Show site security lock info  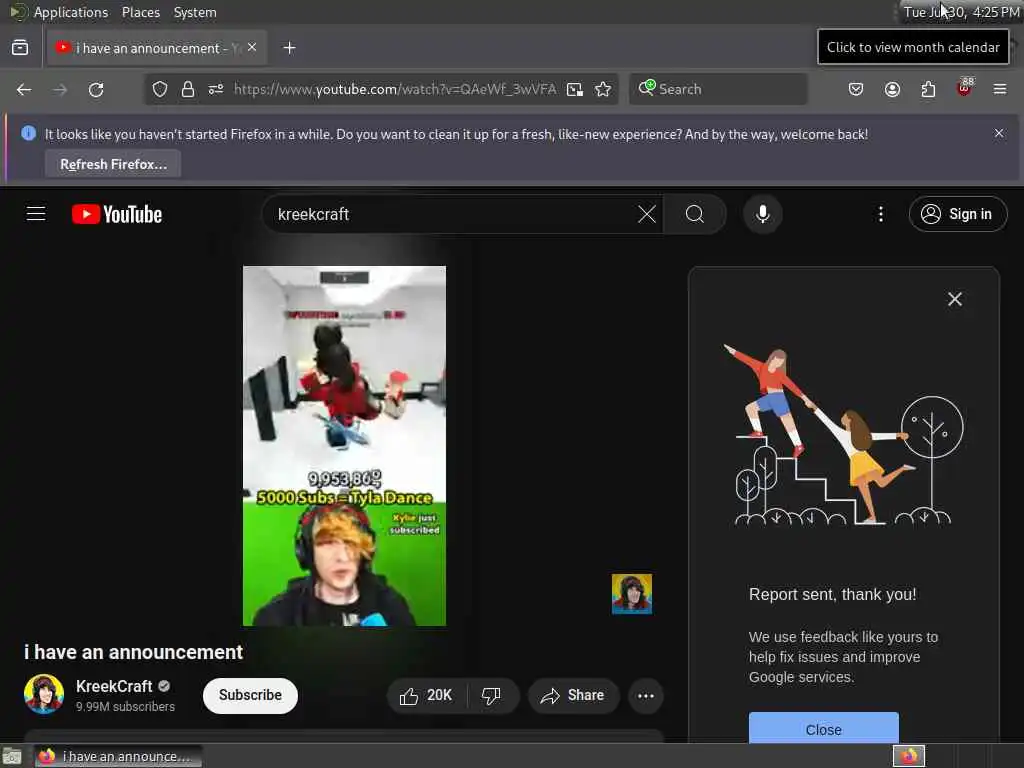(x=188, y=89)
